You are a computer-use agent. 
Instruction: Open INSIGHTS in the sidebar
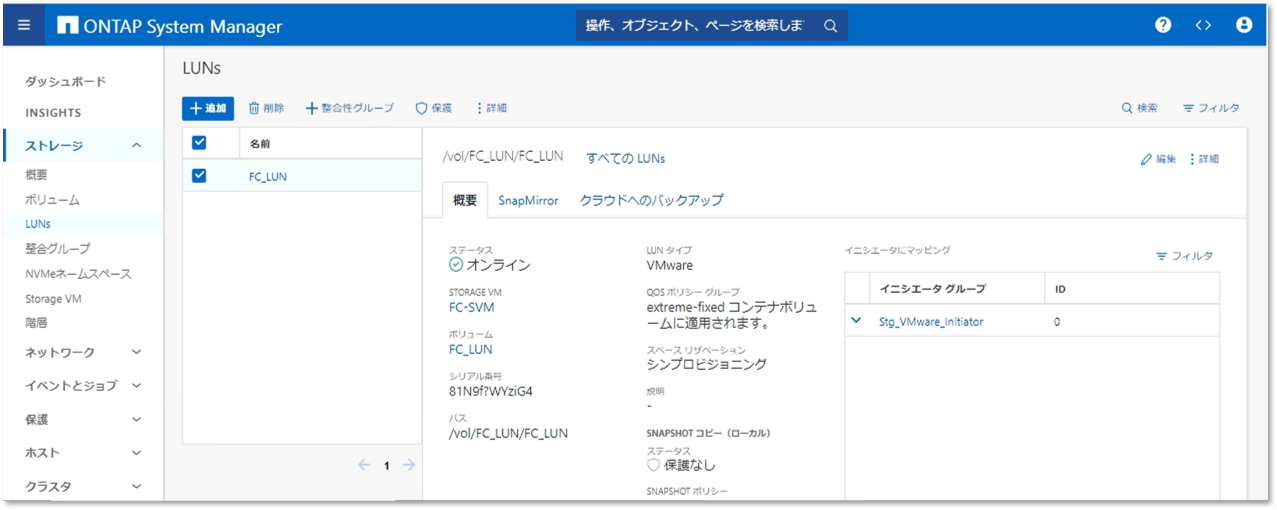click(x=53, y=113)
